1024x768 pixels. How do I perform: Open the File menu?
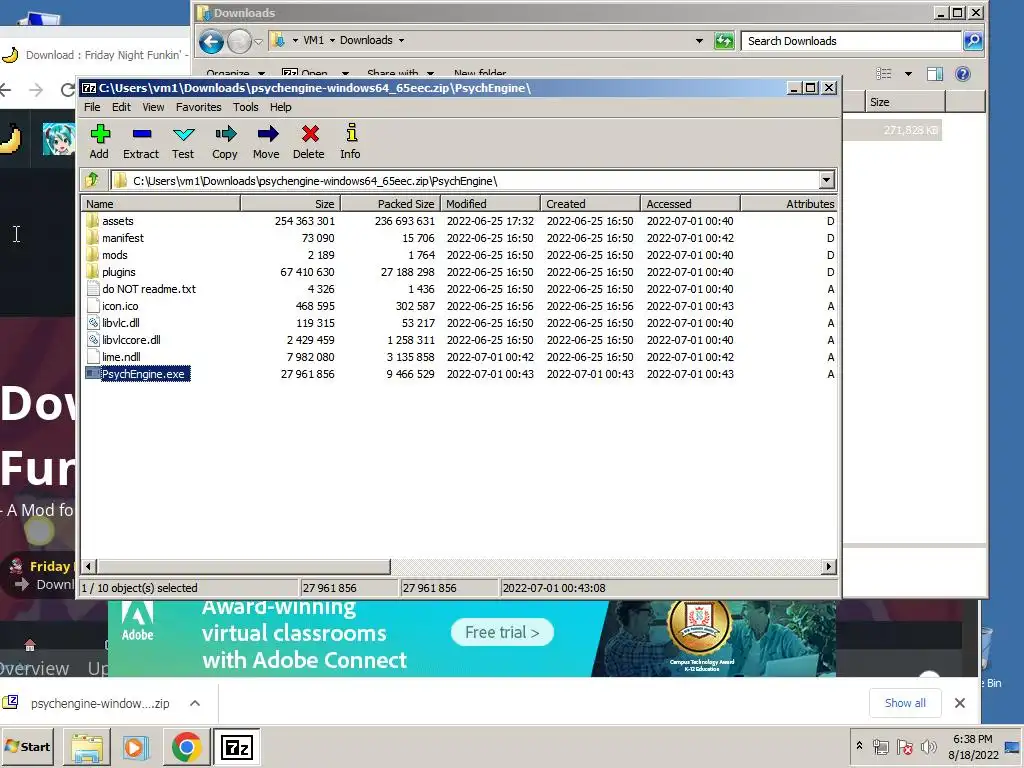(92, 107)
